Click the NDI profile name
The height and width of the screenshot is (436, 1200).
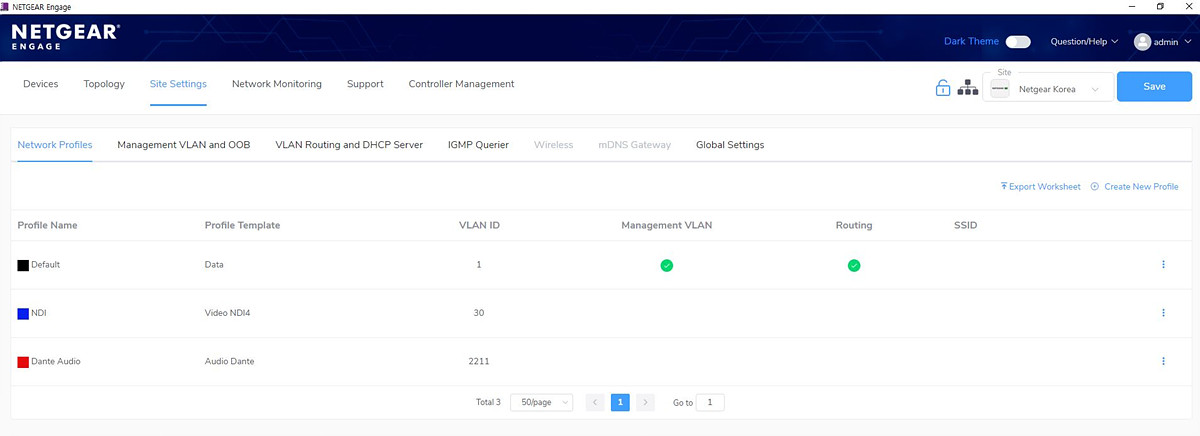39,313
